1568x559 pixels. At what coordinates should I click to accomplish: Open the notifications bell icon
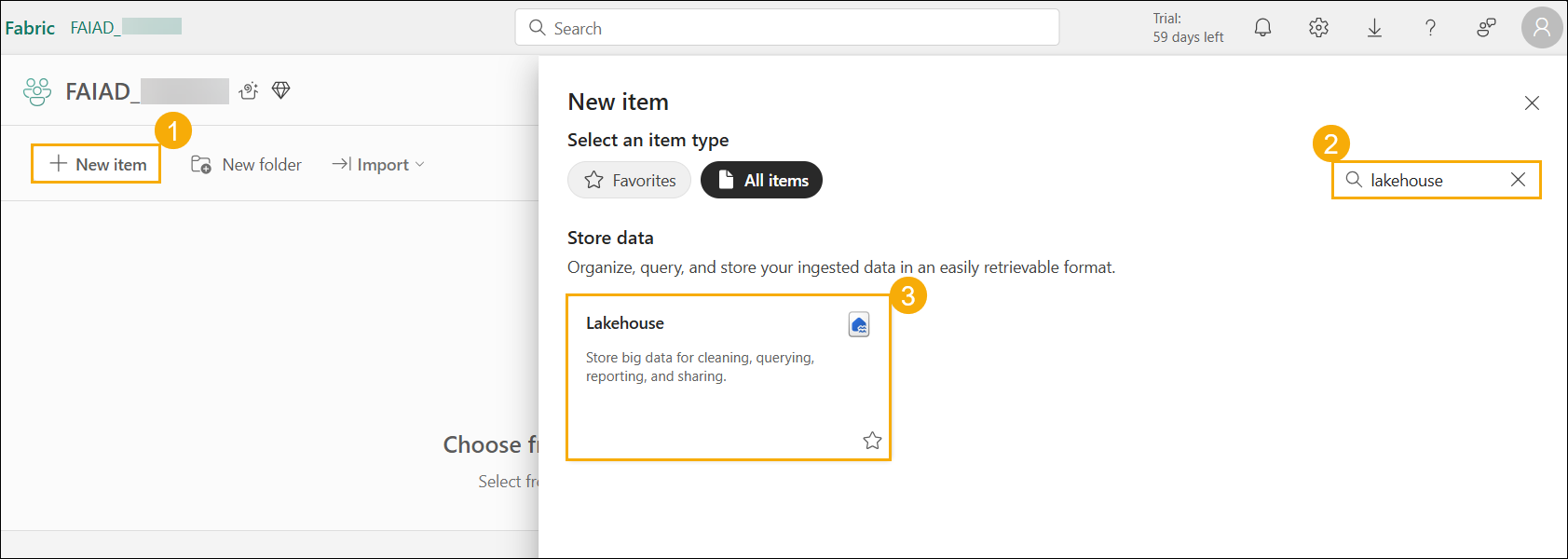coord(1262,28)
